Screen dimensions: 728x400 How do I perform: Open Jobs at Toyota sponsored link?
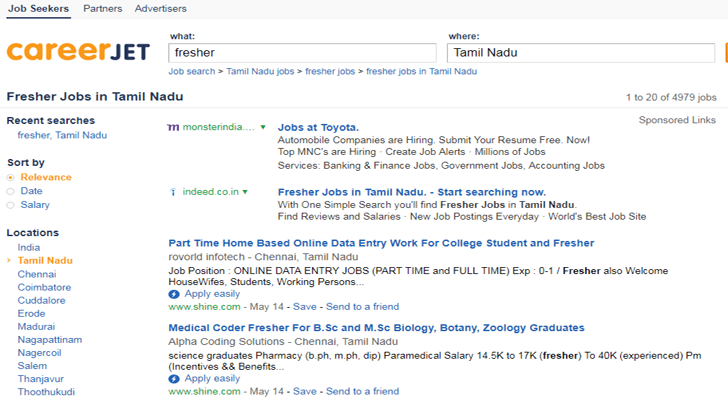click(318, 128)
